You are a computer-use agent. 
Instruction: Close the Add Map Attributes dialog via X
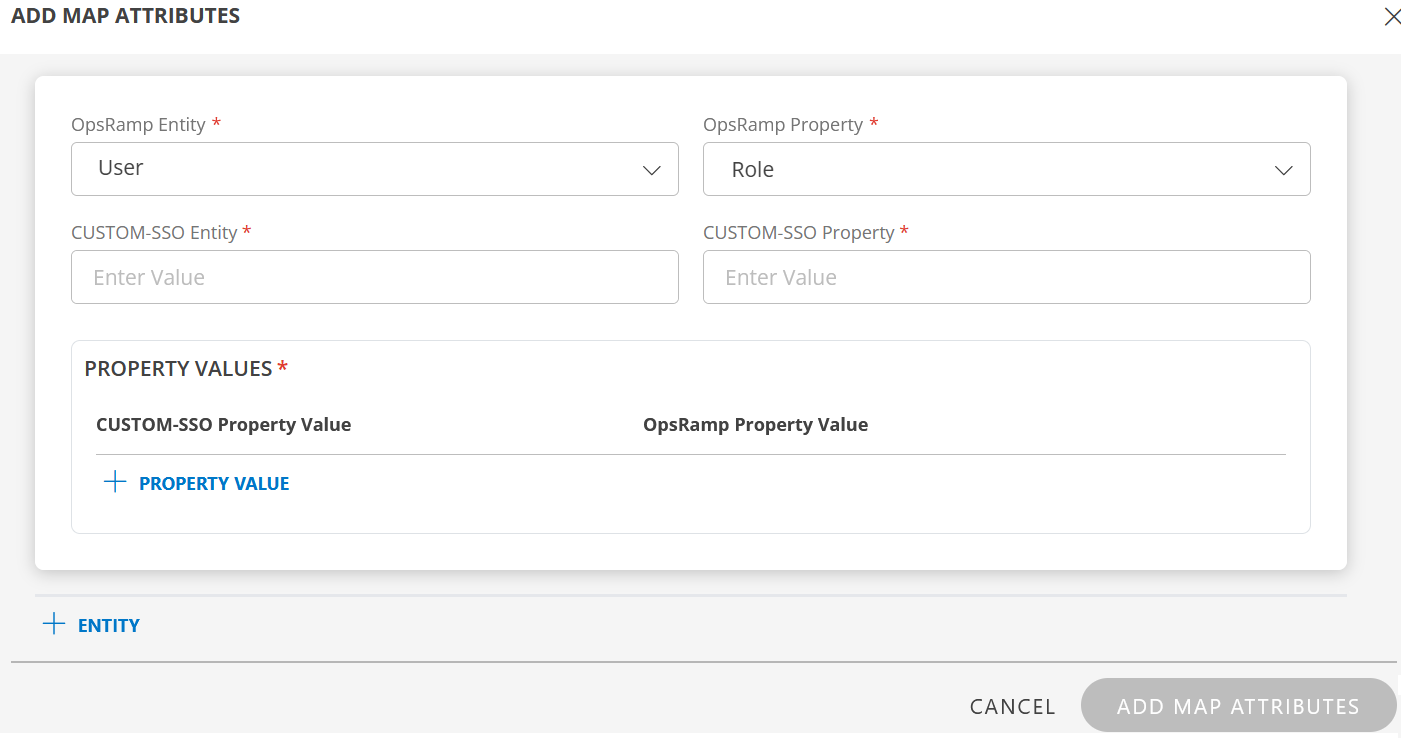click(x=1393, y=16)
